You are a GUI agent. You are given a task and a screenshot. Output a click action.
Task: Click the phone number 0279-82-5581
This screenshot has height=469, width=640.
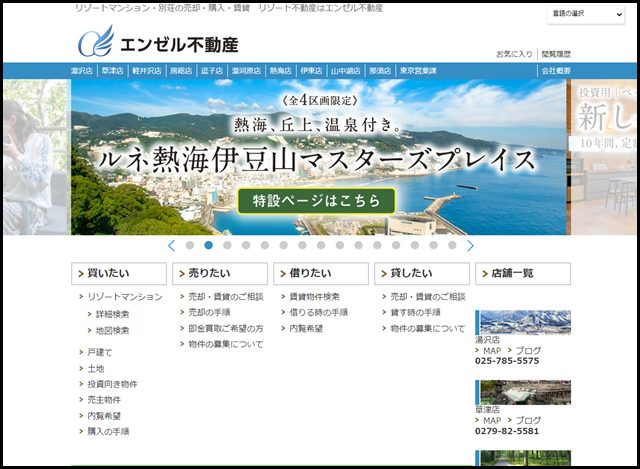click(507, 431)
